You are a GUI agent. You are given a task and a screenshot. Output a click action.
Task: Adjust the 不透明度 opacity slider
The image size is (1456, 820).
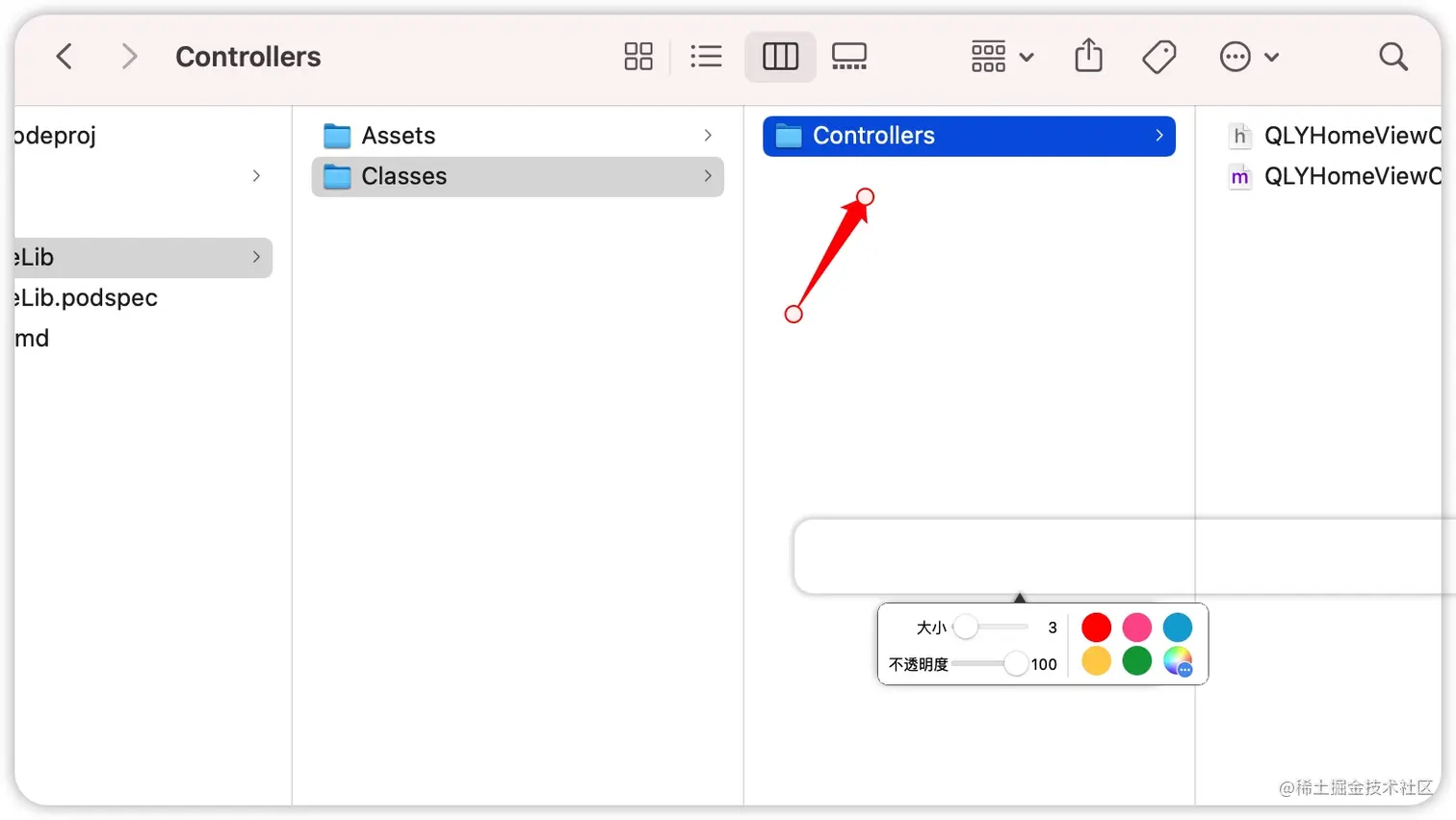1015,663
